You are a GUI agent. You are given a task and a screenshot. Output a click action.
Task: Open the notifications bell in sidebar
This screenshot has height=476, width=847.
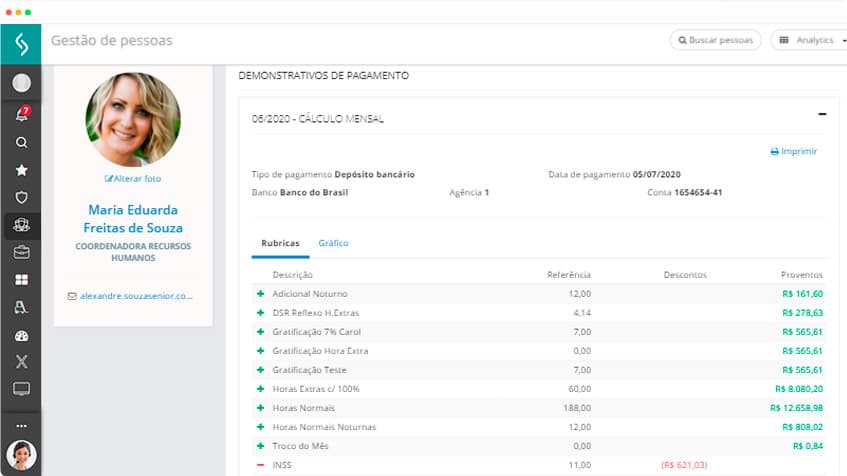[x=21, y=115]
